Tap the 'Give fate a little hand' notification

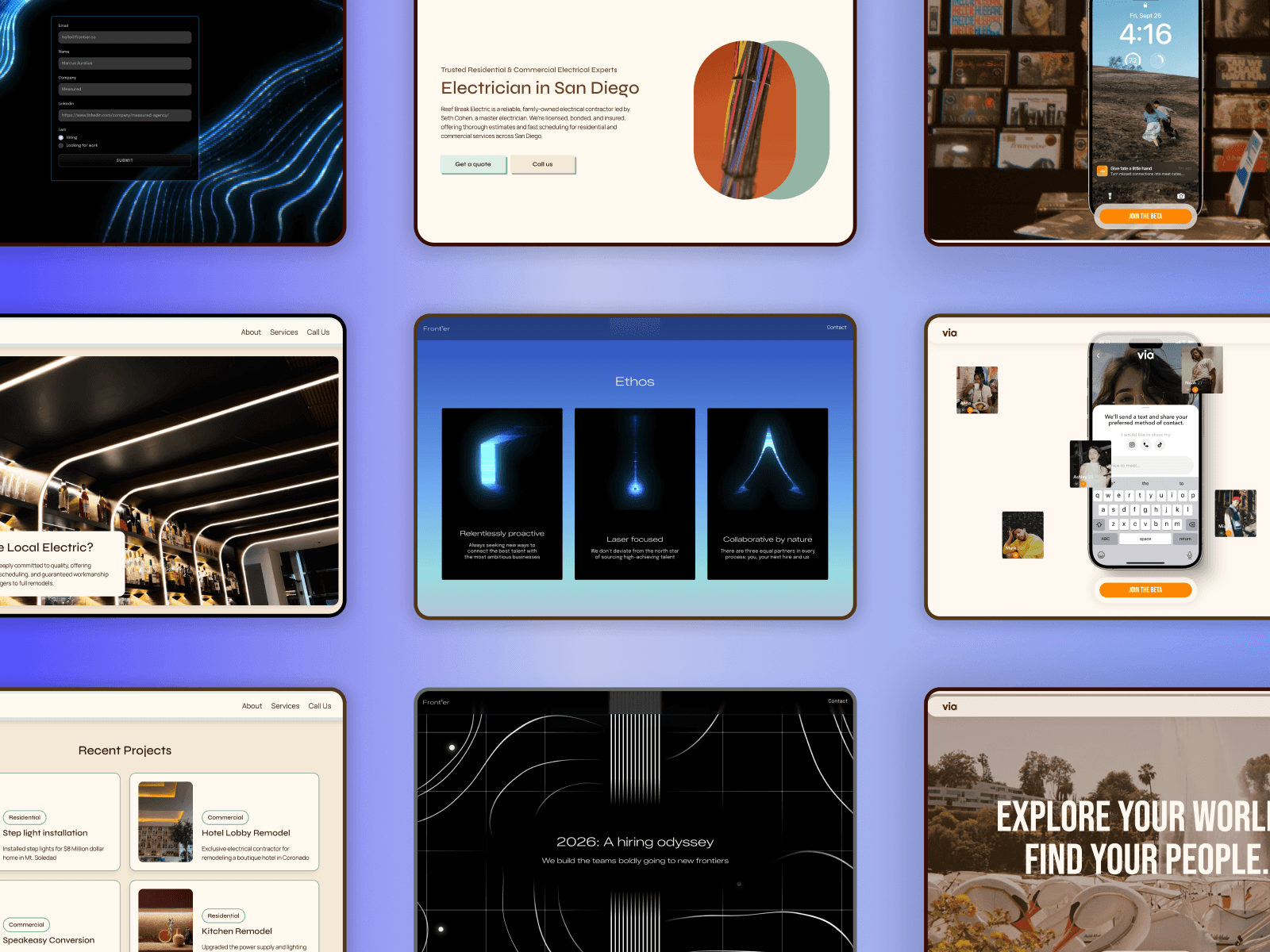click(1145, 171)
